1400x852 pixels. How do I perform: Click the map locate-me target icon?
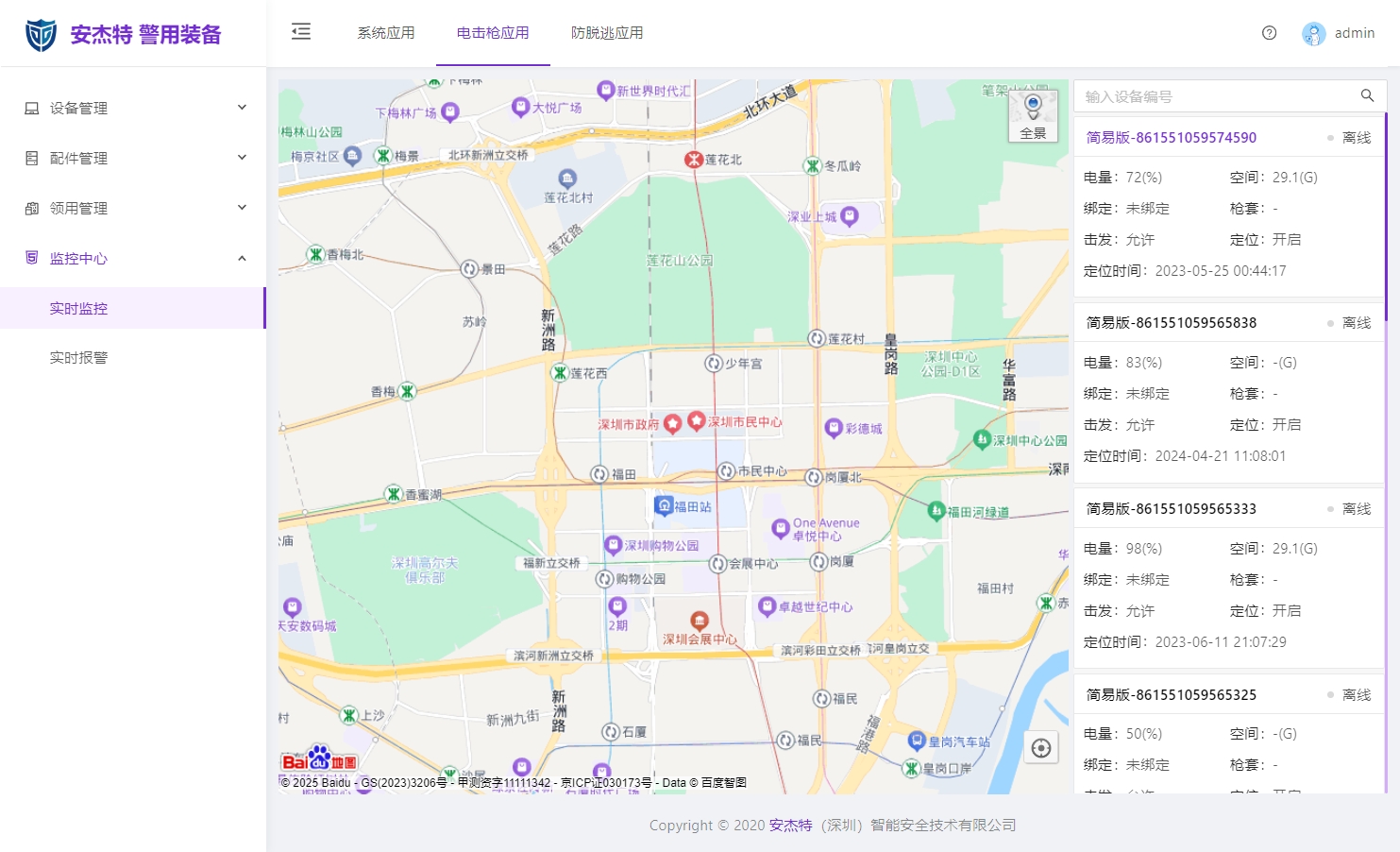coord(1041,748)
